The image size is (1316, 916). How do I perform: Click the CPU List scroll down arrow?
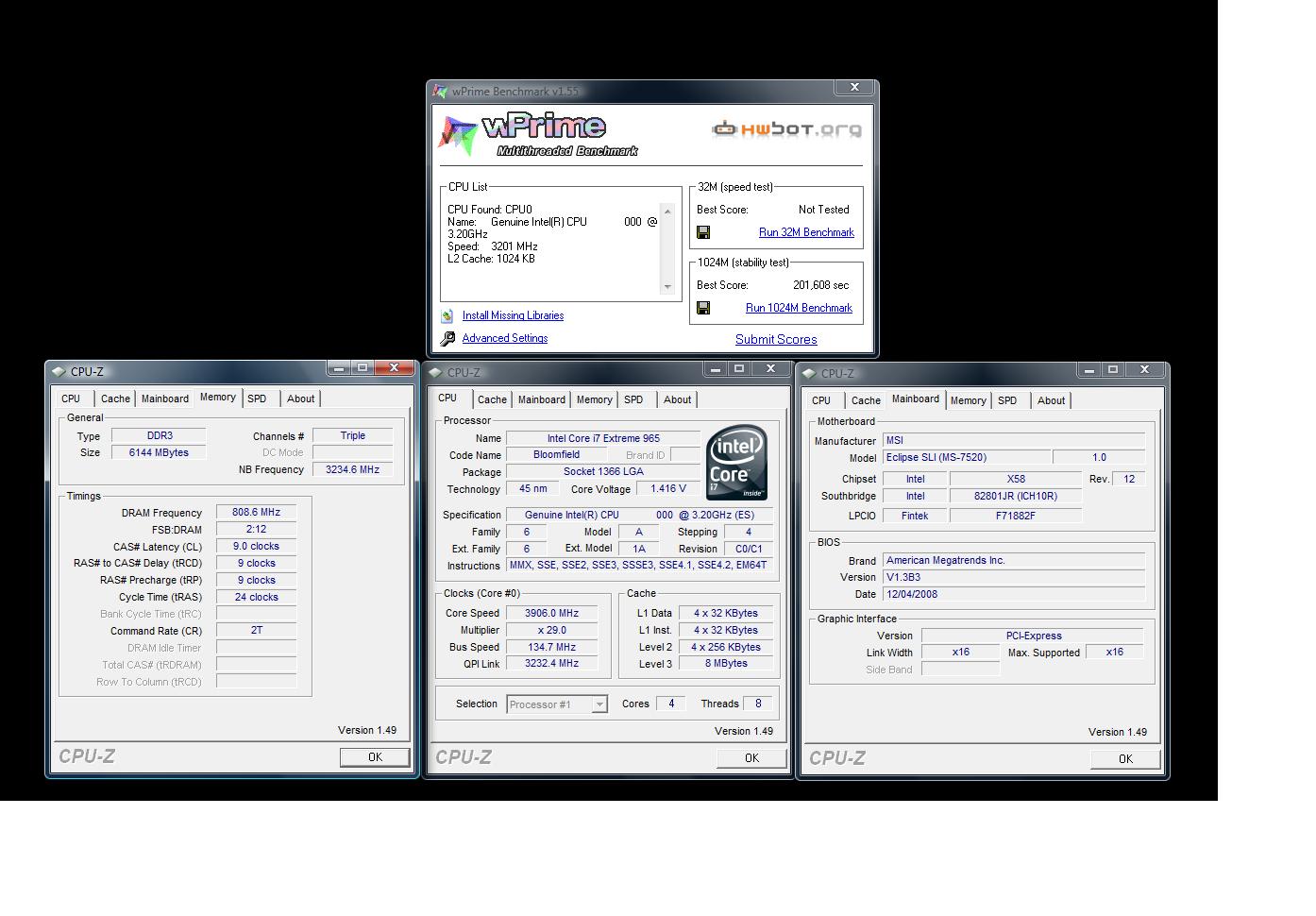tap(667, 286)
